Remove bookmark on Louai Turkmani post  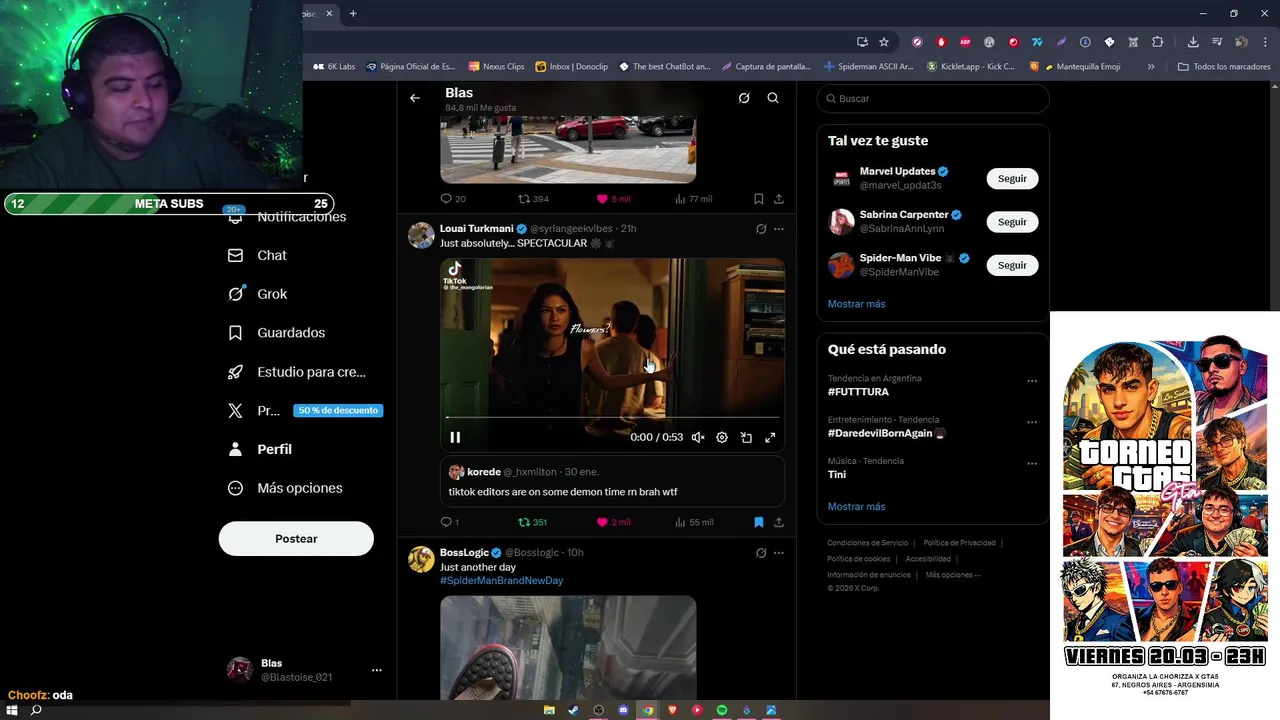(759, 522)
